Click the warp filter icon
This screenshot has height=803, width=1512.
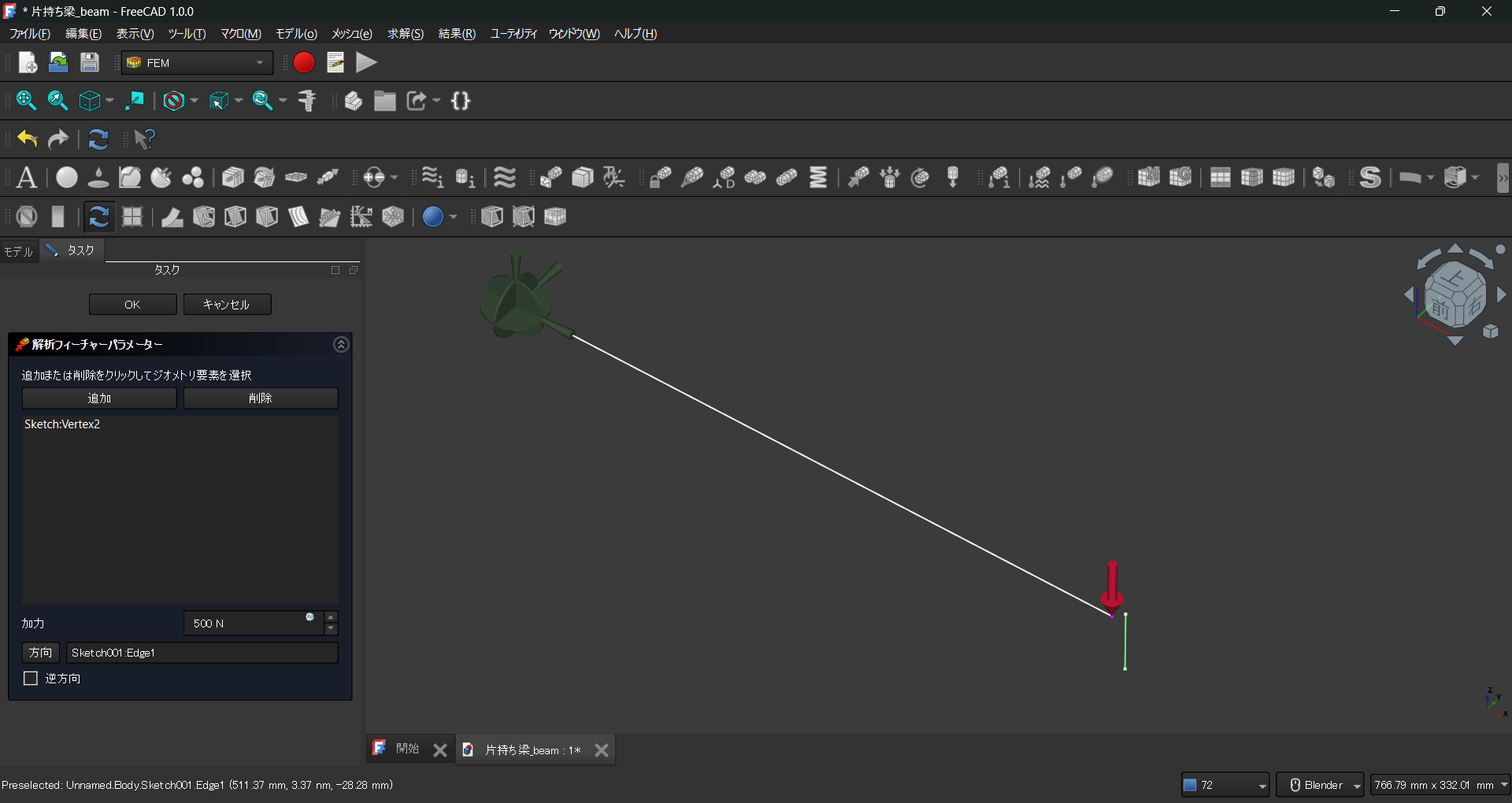click(172, 216)
